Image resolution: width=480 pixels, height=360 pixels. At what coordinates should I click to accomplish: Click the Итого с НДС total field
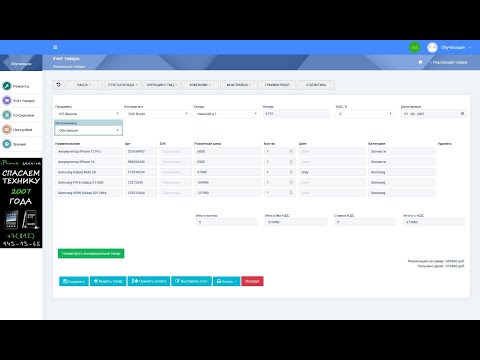pyautogui.click(x=434, y=222)
